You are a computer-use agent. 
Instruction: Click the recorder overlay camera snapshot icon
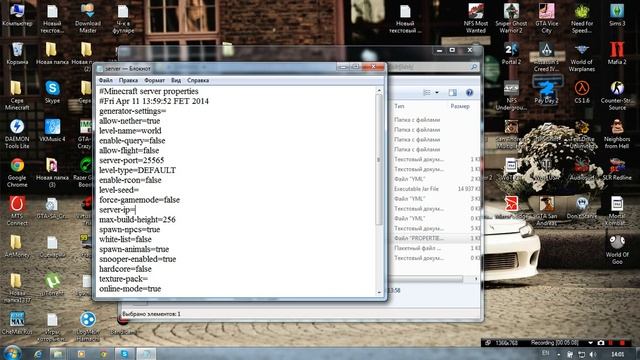pos(601,343)
